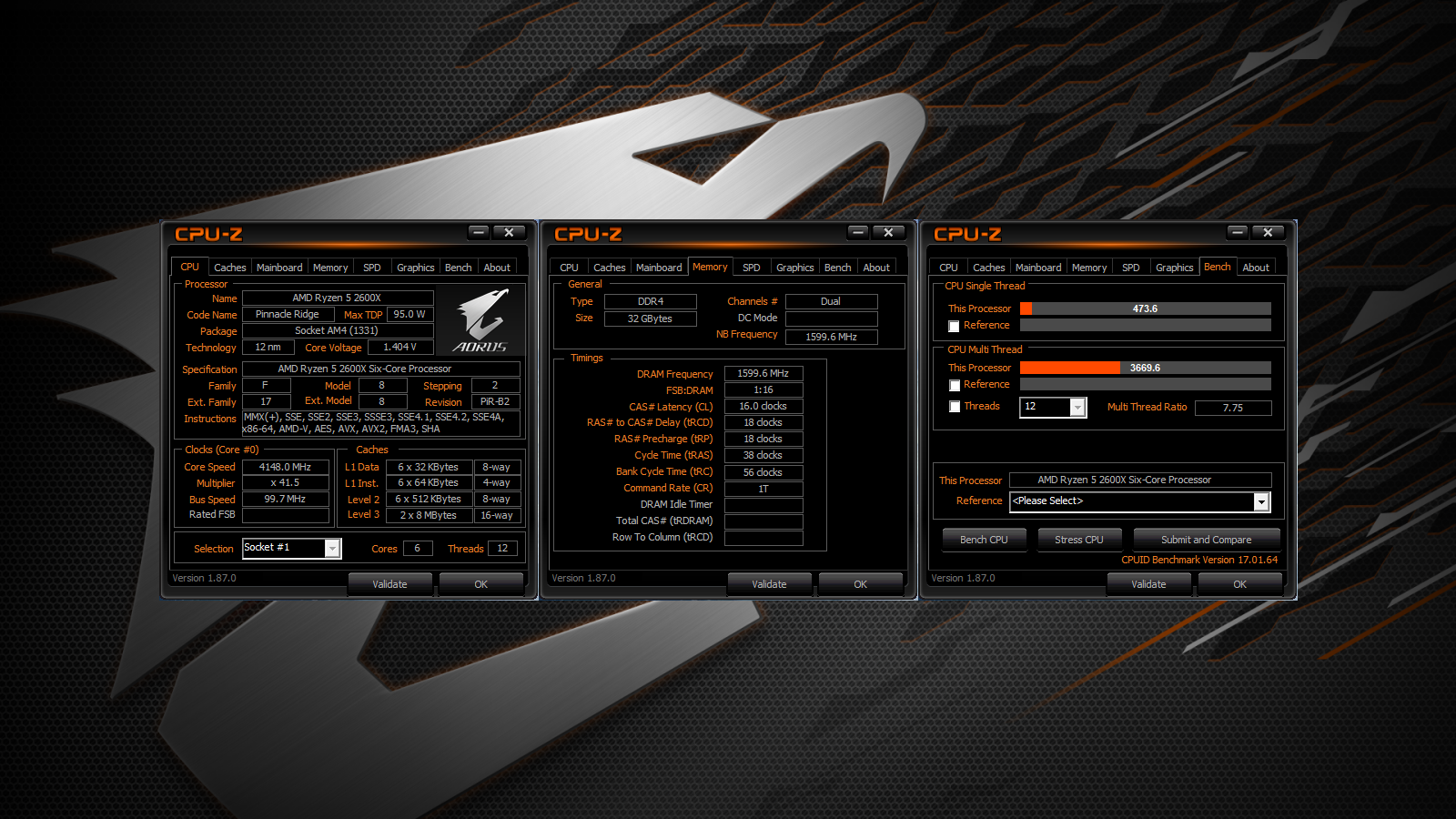Switch to CPU tab in right Bench window
Viewport: 1456px width, 819px height.
(949, 268)
